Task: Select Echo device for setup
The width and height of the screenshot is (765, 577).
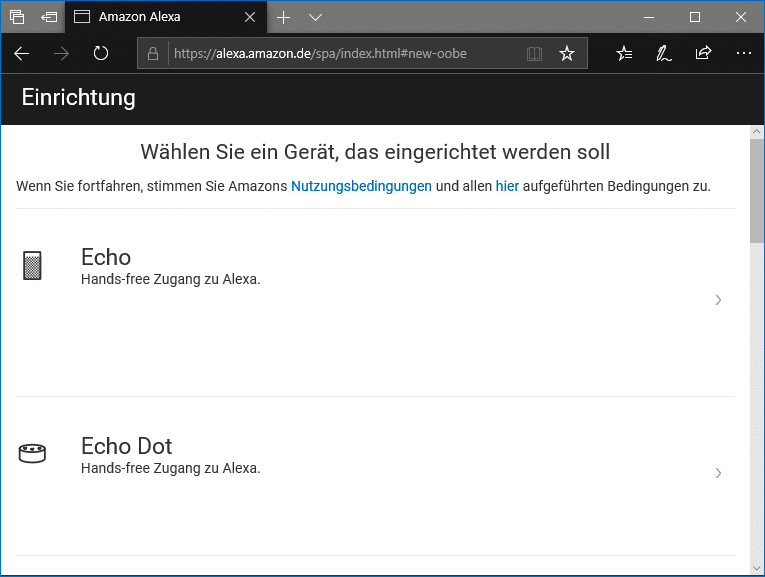Action: click(x=375, y=302)
